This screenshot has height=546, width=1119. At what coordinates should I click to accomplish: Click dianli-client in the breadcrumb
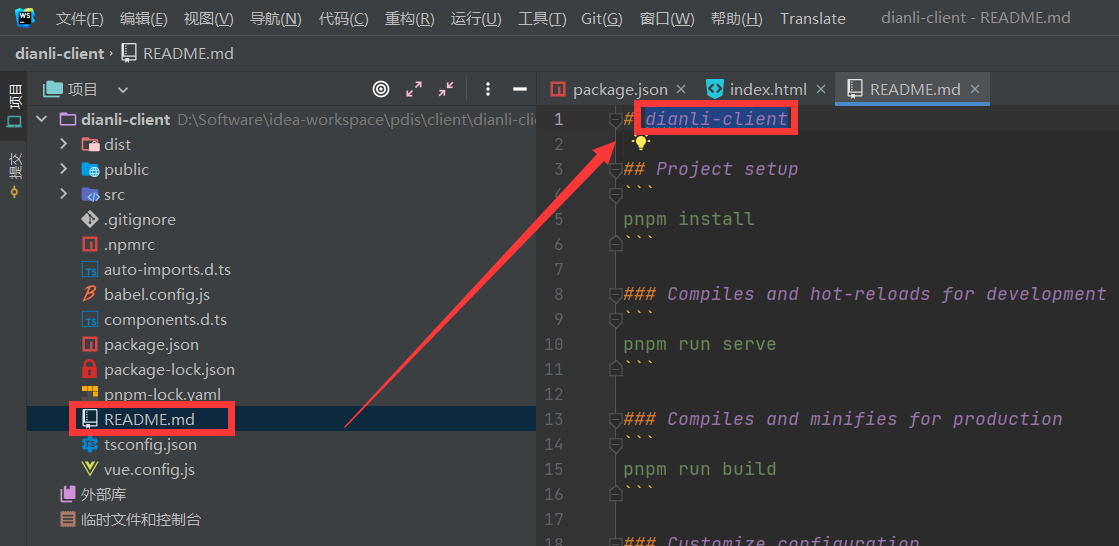point(59,53)
